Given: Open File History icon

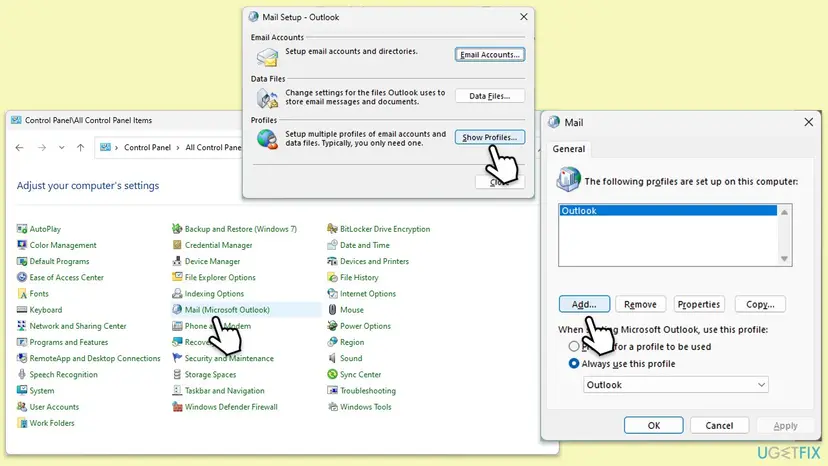Looking at the screenshot, I should [x=332, y=277].
